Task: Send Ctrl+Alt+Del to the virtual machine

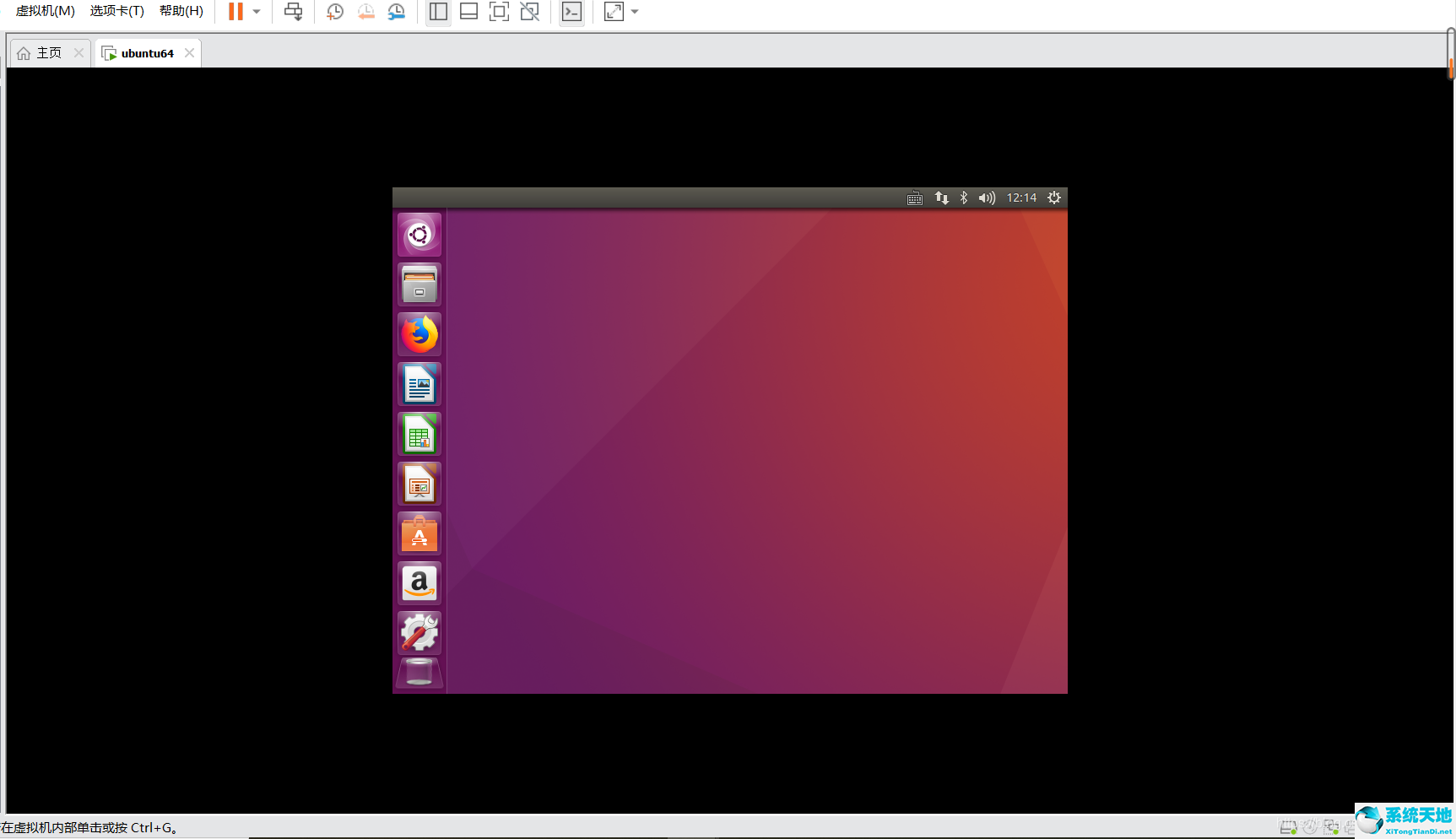Action: (x=293, y=12)
